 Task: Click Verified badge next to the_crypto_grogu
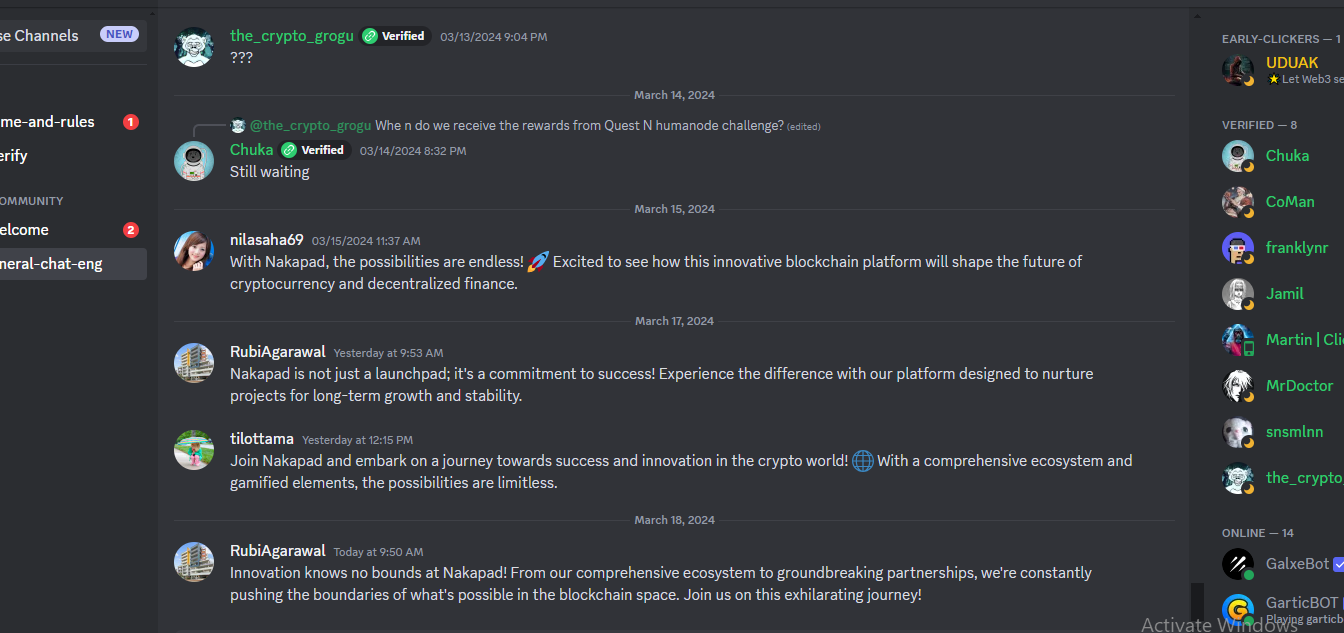tap(396, 36)
